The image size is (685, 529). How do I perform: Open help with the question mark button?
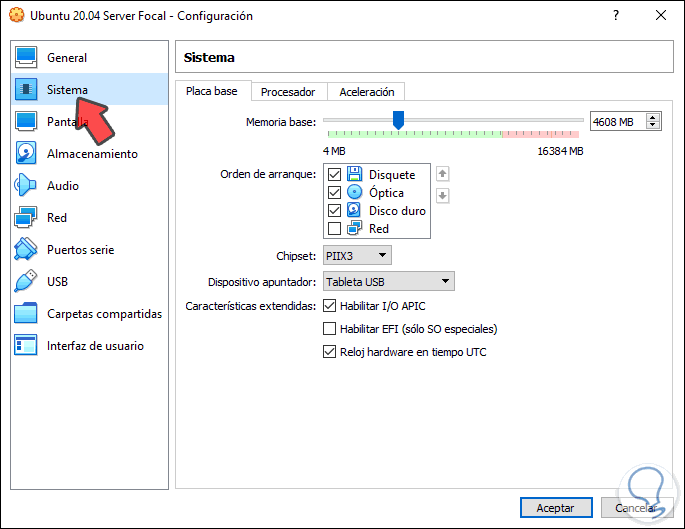[x=616, y=15]
